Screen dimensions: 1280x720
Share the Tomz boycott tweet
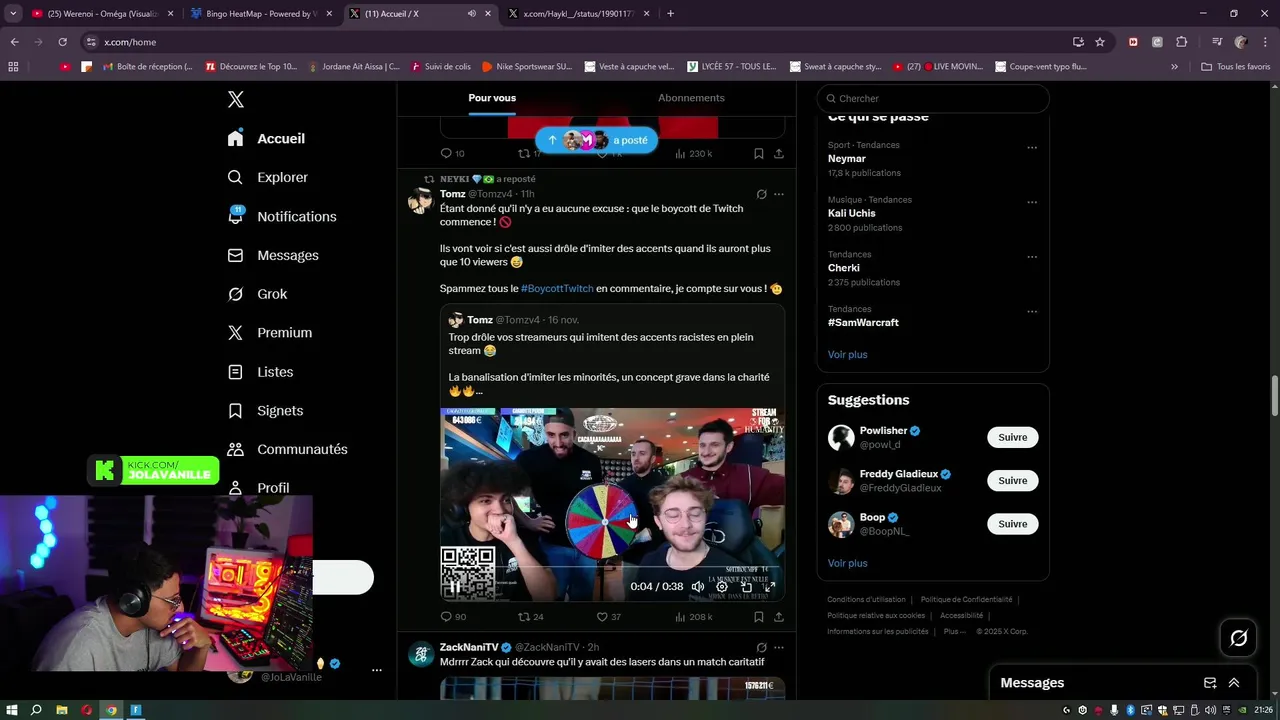[x=779, y=617]
